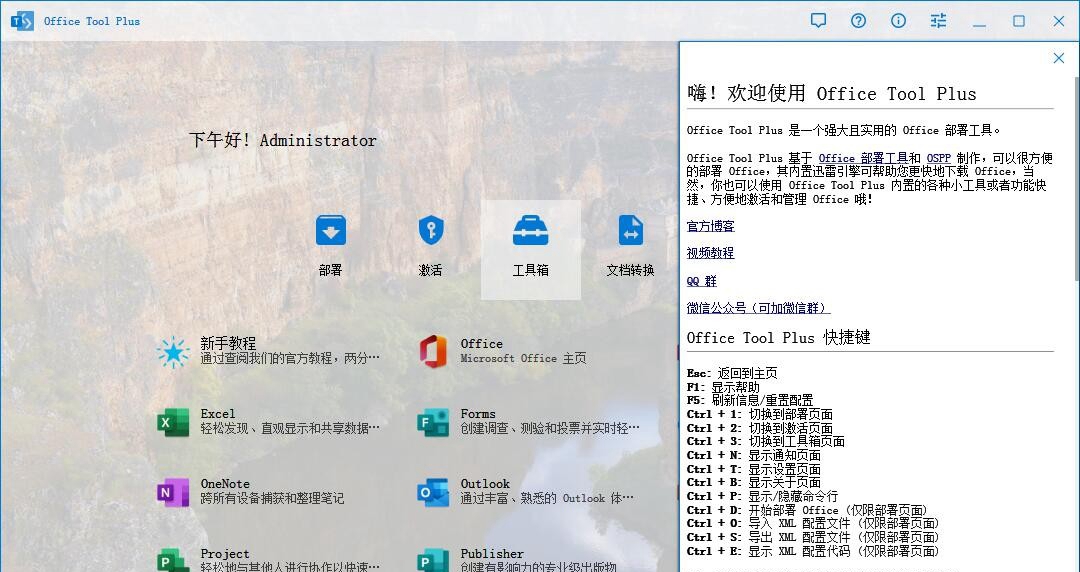Select the 新手教程 tile title

pos(228,343)
